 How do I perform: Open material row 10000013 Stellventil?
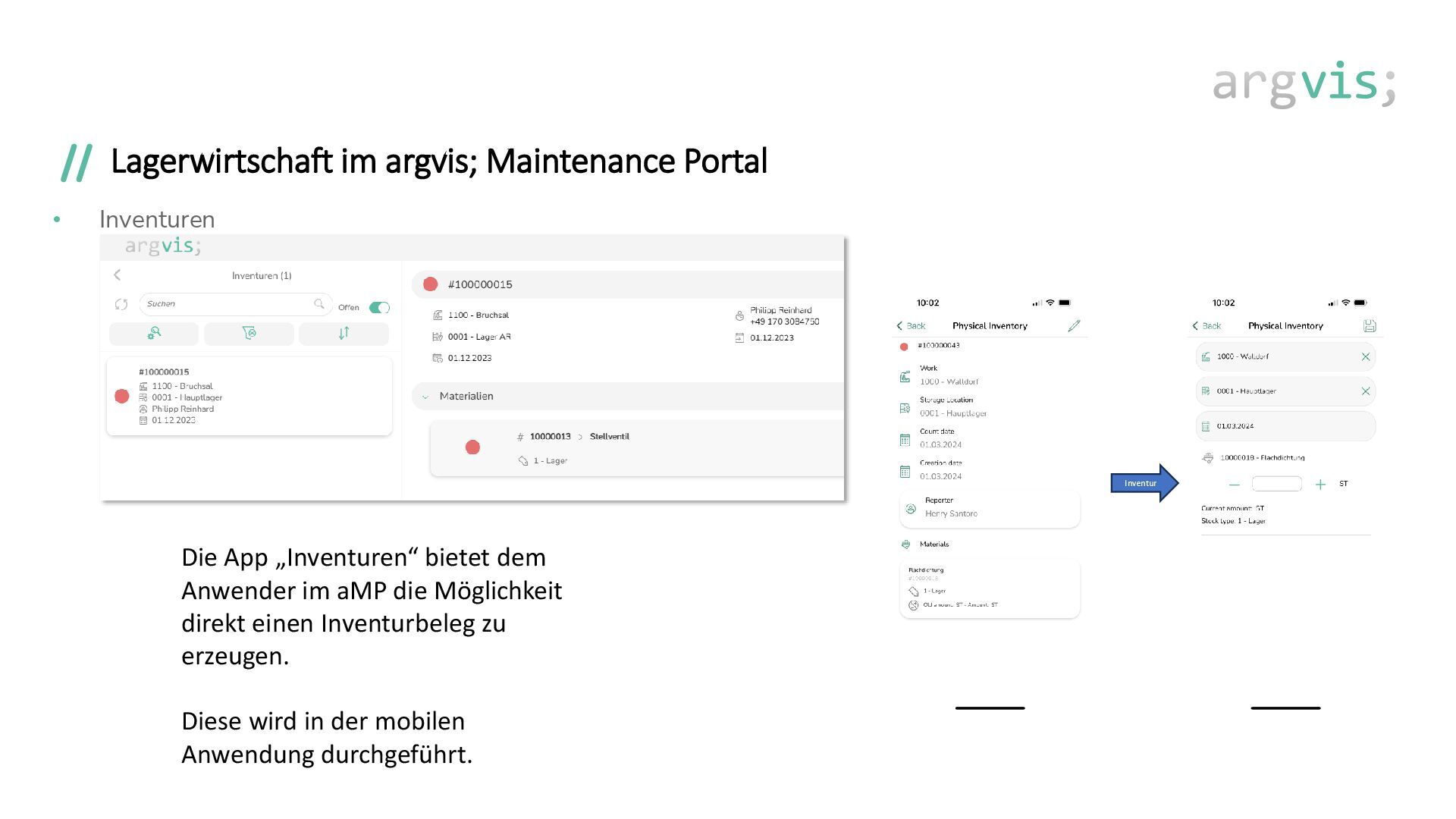(637, 448)
